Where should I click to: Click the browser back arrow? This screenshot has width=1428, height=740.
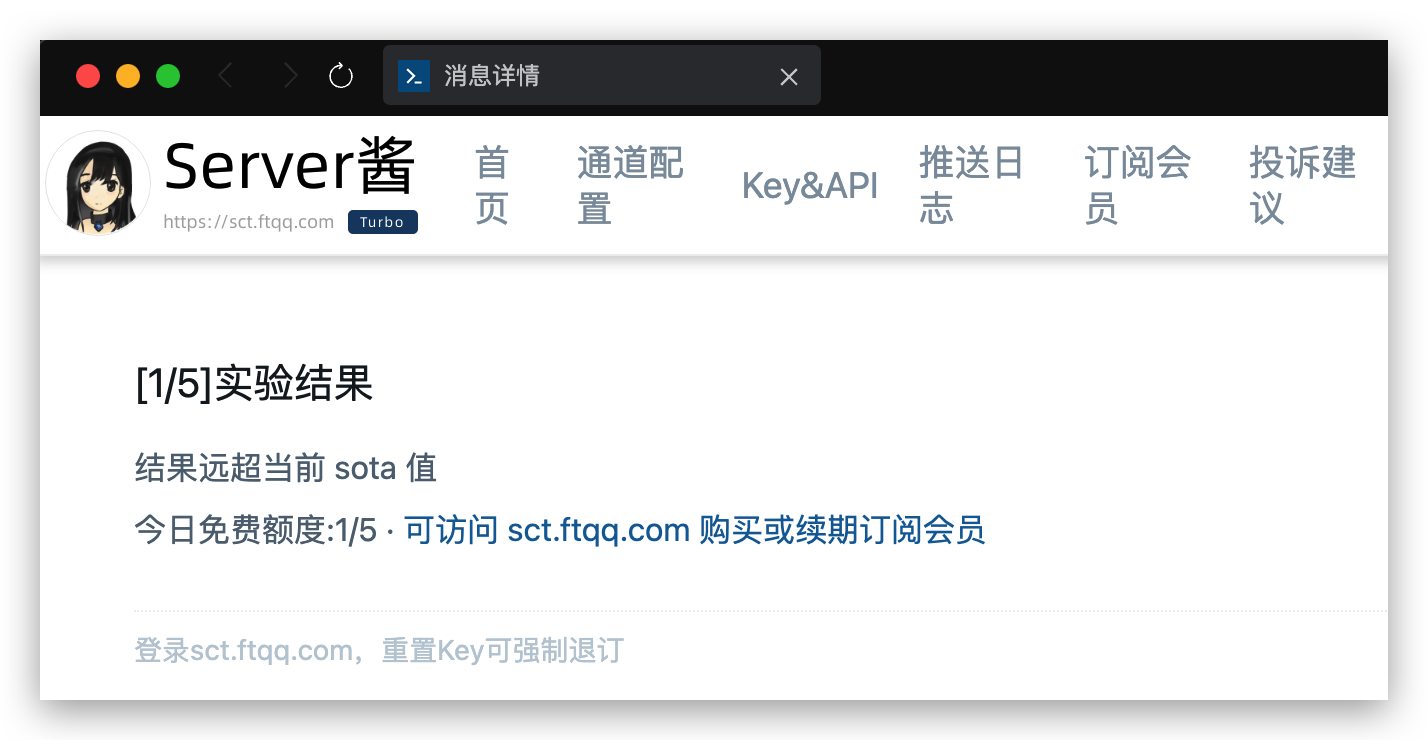click(226, 76)
